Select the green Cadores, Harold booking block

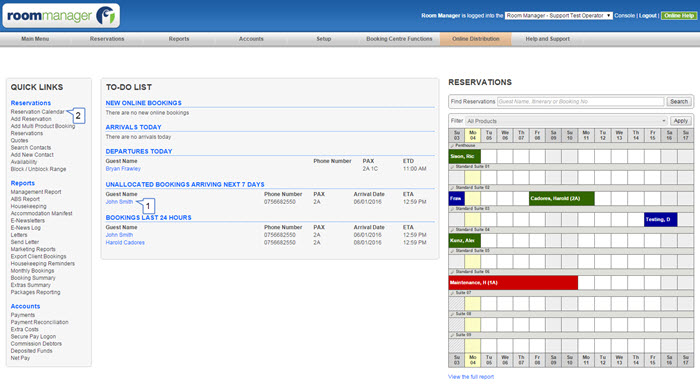[561, 198]
